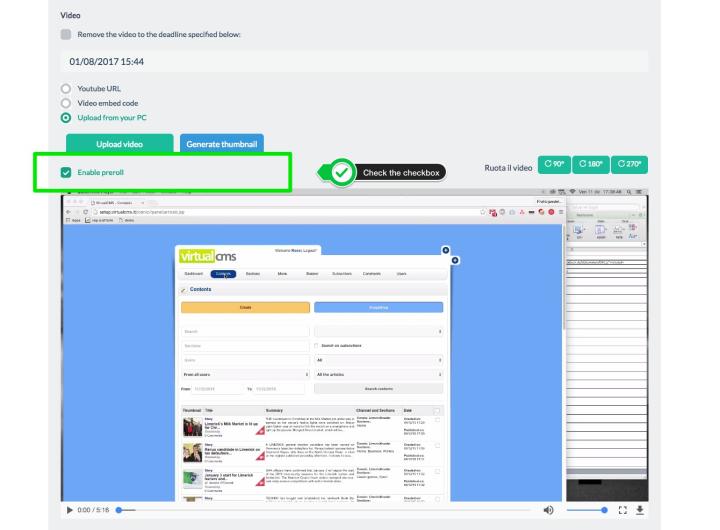Play the video using the play button
Viewport: 720px width, 530px height.
click(x=69, y=511)
